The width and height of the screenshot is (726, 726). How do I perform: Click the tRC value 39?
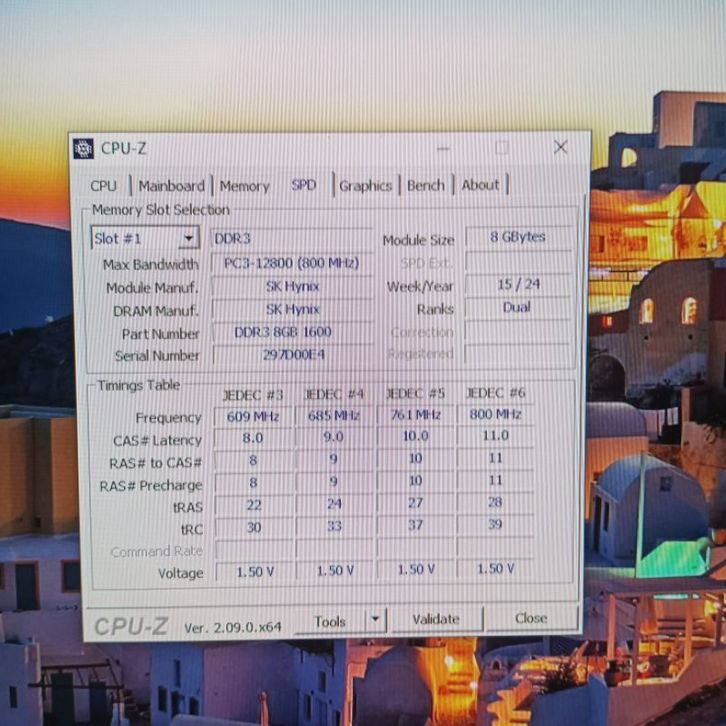click(495, 524)
